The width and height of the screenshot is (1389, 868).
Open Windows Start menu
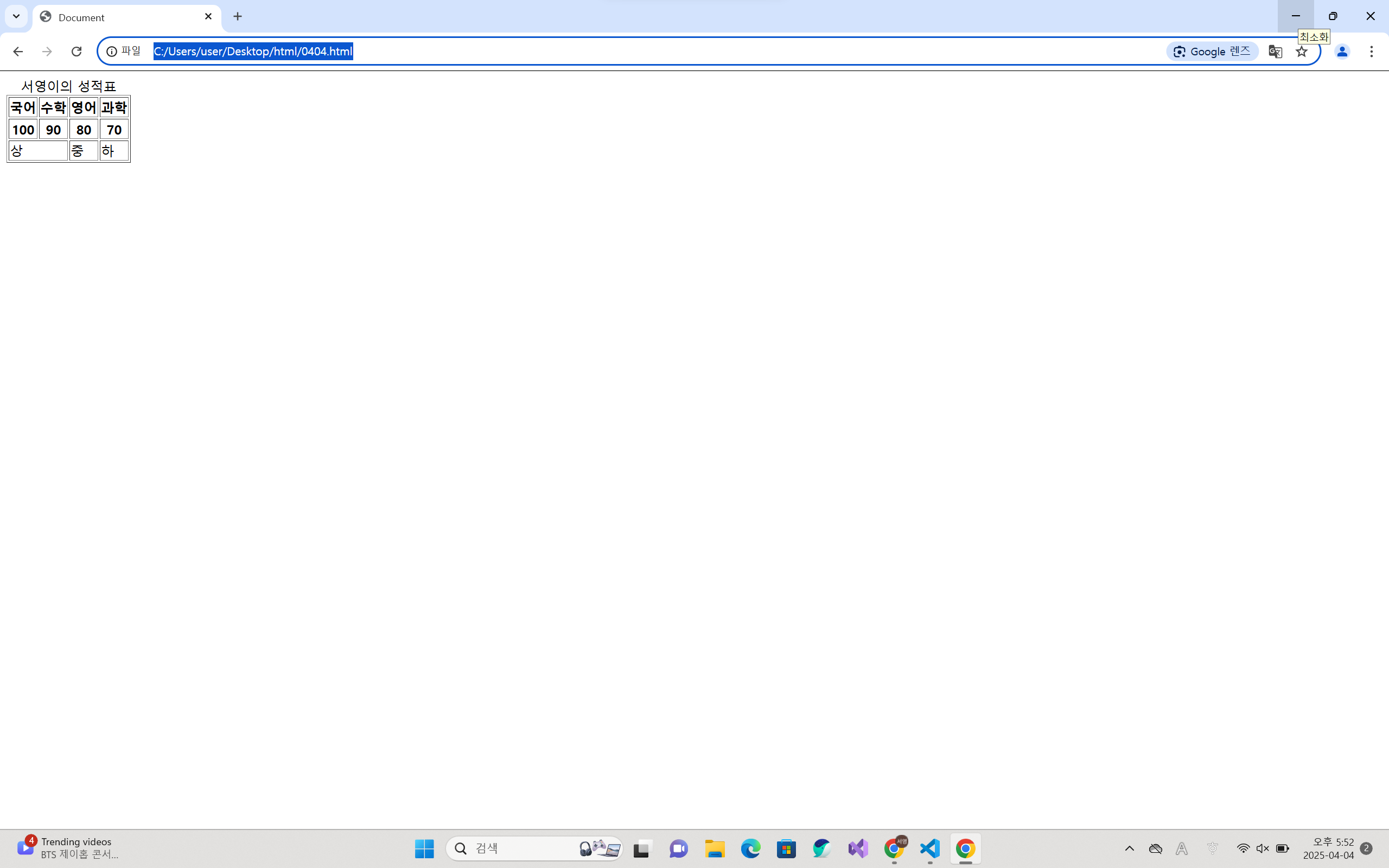click(x=424, y=848)
